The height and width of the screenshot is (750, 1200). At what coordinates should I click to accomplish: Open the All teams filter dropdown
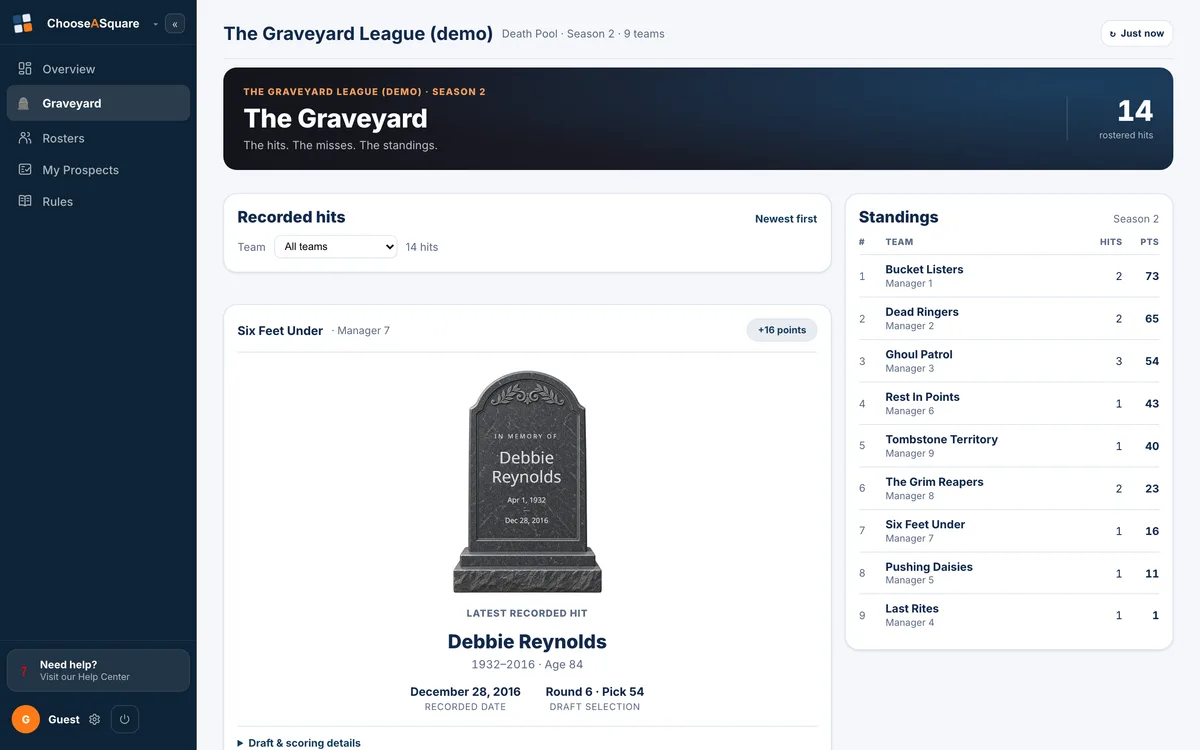point(336,246)
